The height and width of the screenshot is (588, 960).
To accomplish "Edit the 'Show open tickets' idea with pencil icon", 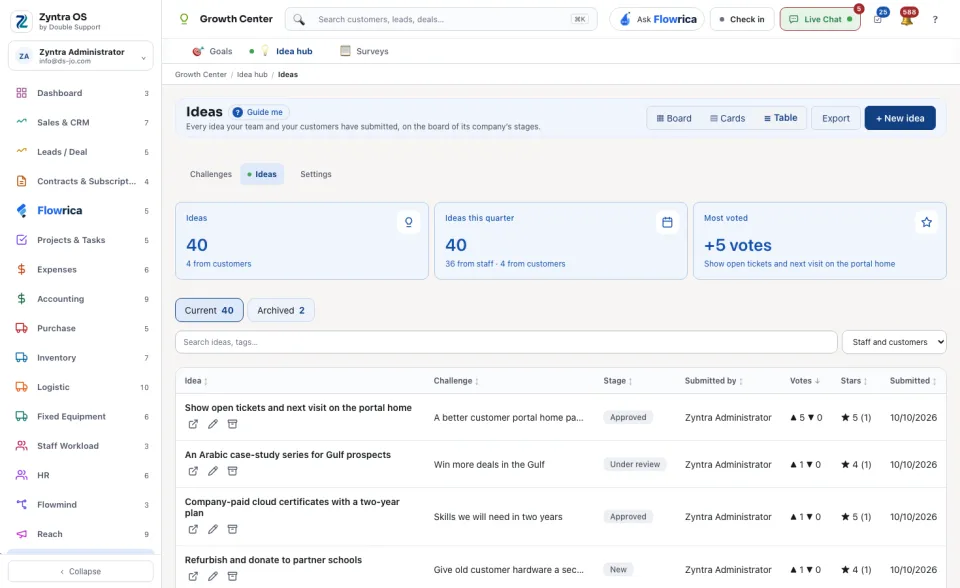I will pos(212,424).
